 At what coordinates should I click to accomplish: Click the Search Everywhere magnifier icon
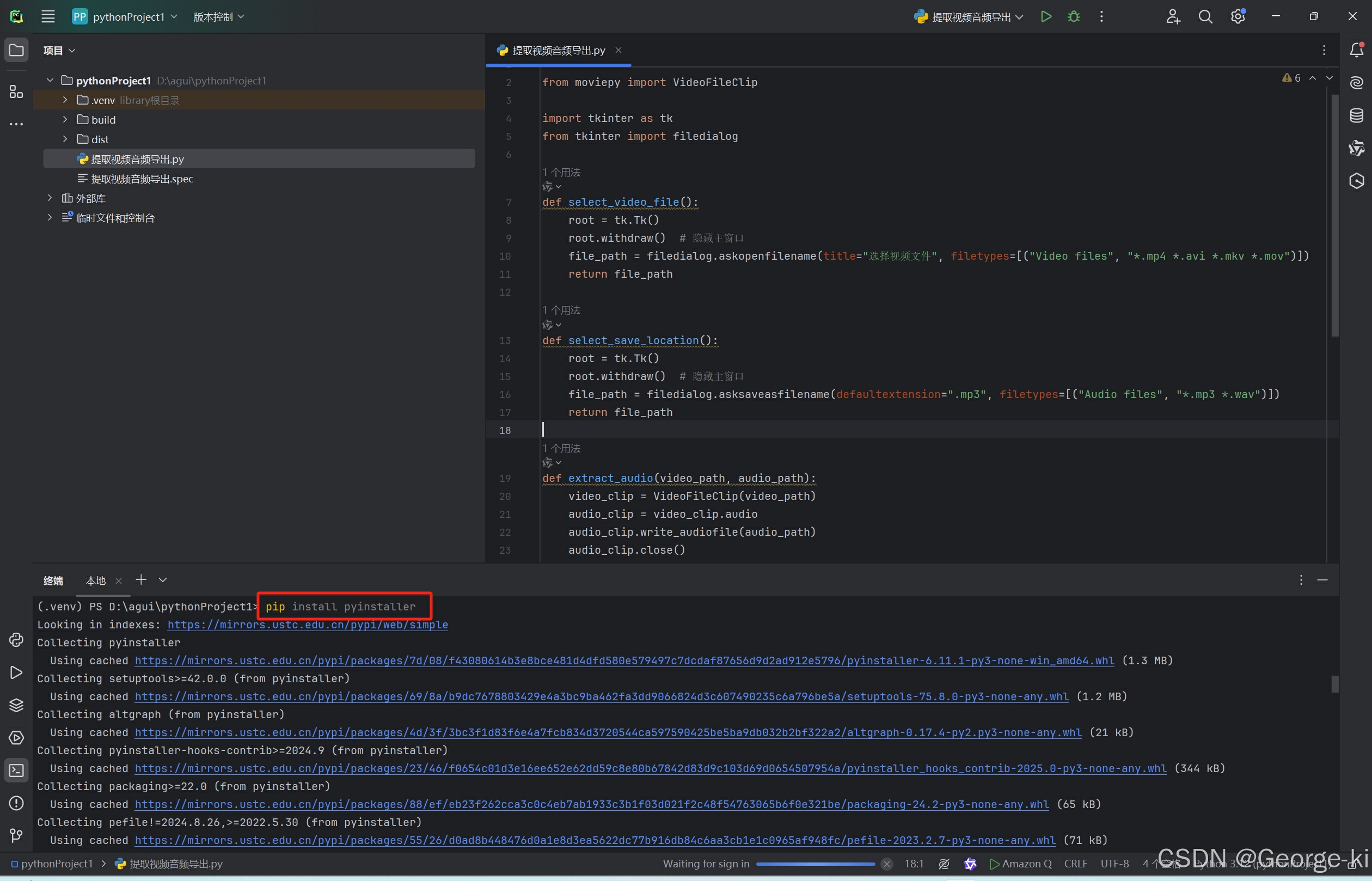(x=1205, y=16)
